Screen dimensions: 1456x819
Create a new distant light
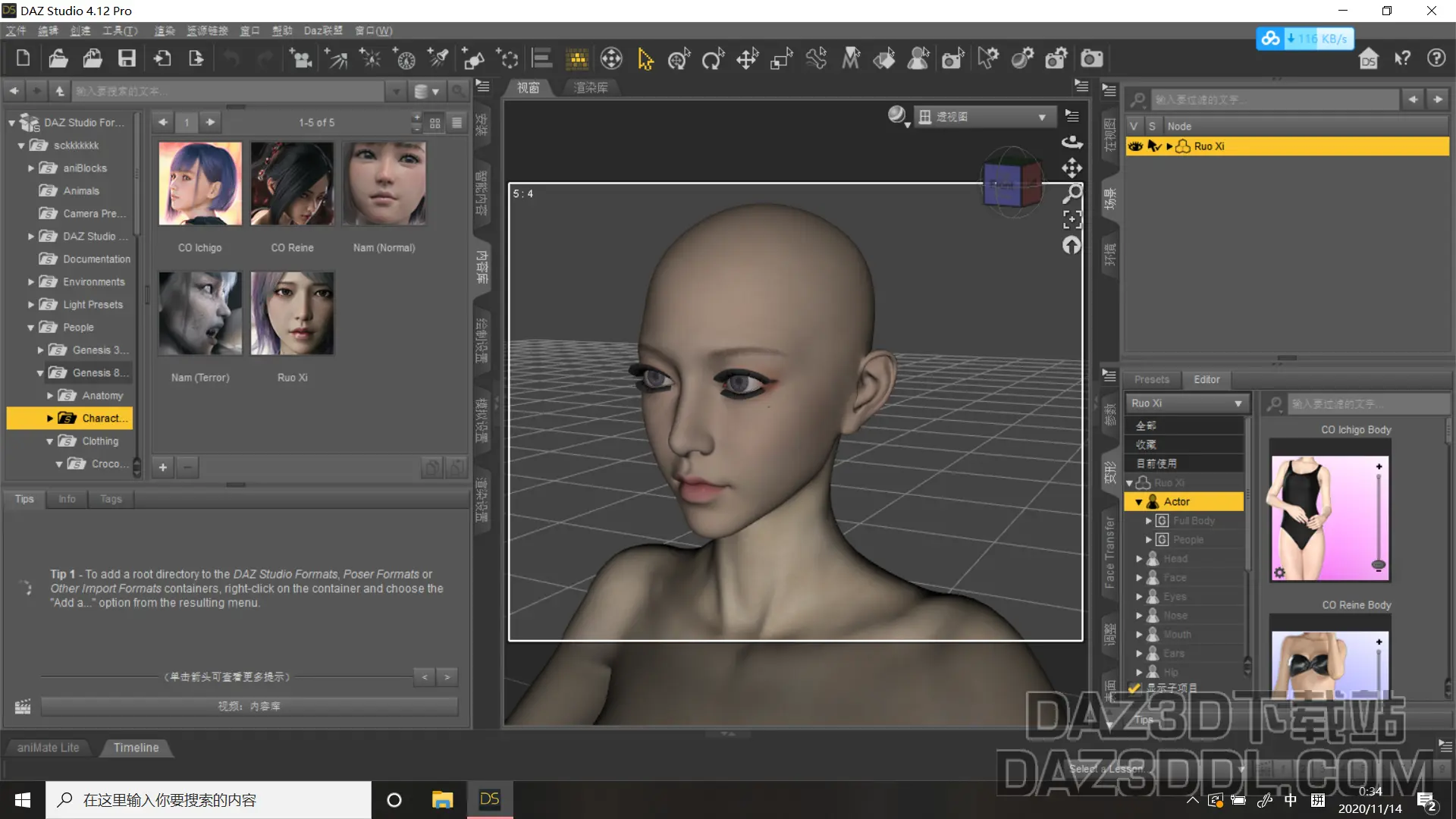point(336,58)
